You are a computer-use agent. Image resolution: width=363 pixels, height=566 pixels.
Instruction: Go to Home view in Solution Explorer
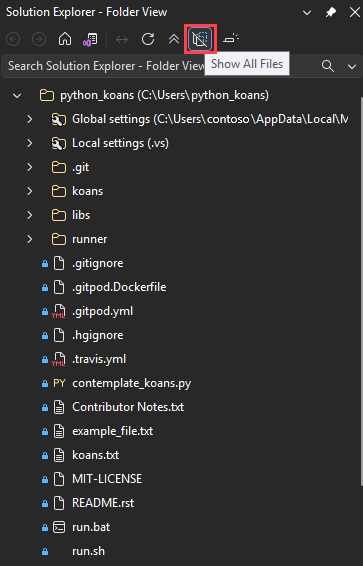tap(65, 39)
